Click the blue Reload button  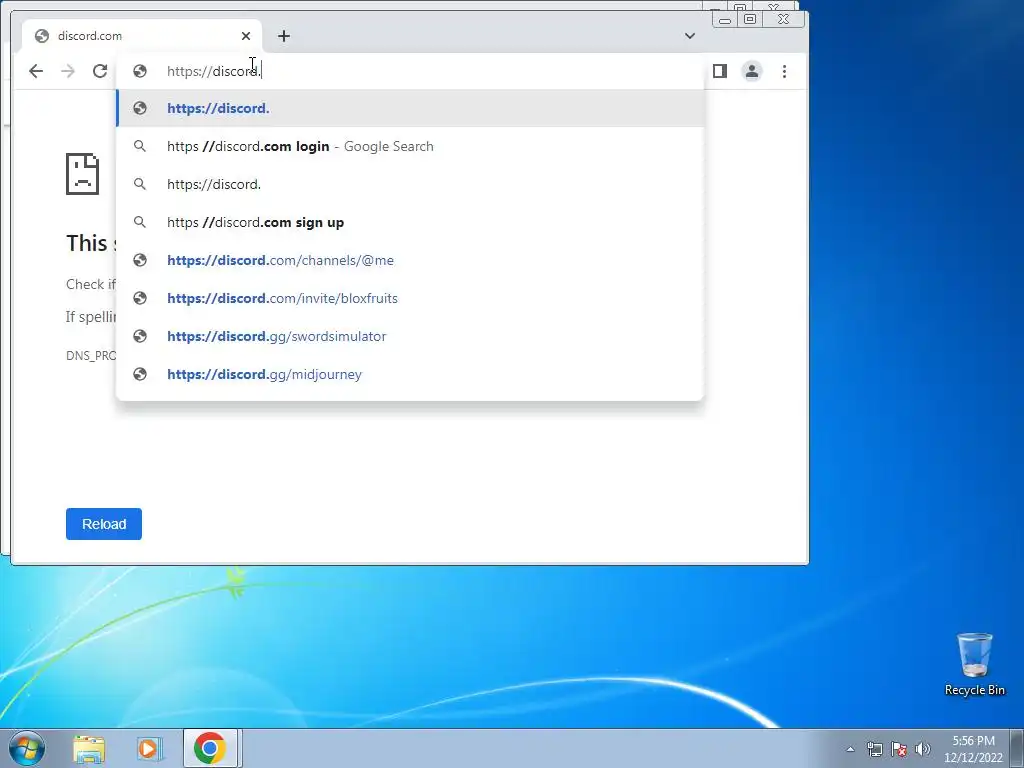(104, 524)
